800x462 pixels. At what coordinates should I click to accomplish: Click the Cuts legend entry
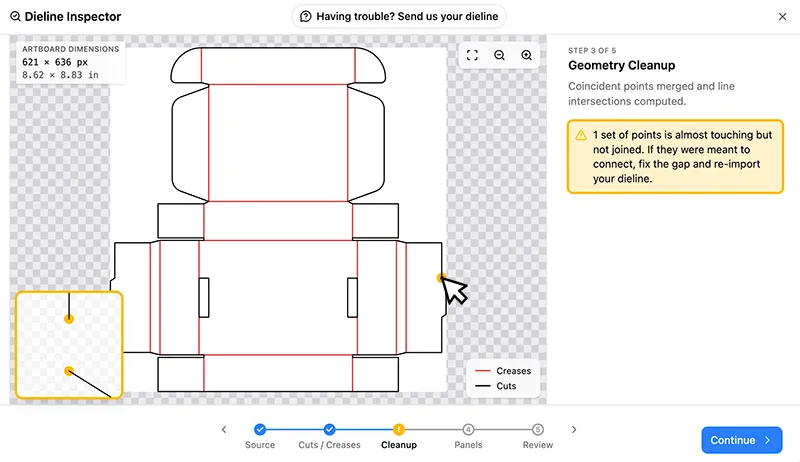[496, 386]
